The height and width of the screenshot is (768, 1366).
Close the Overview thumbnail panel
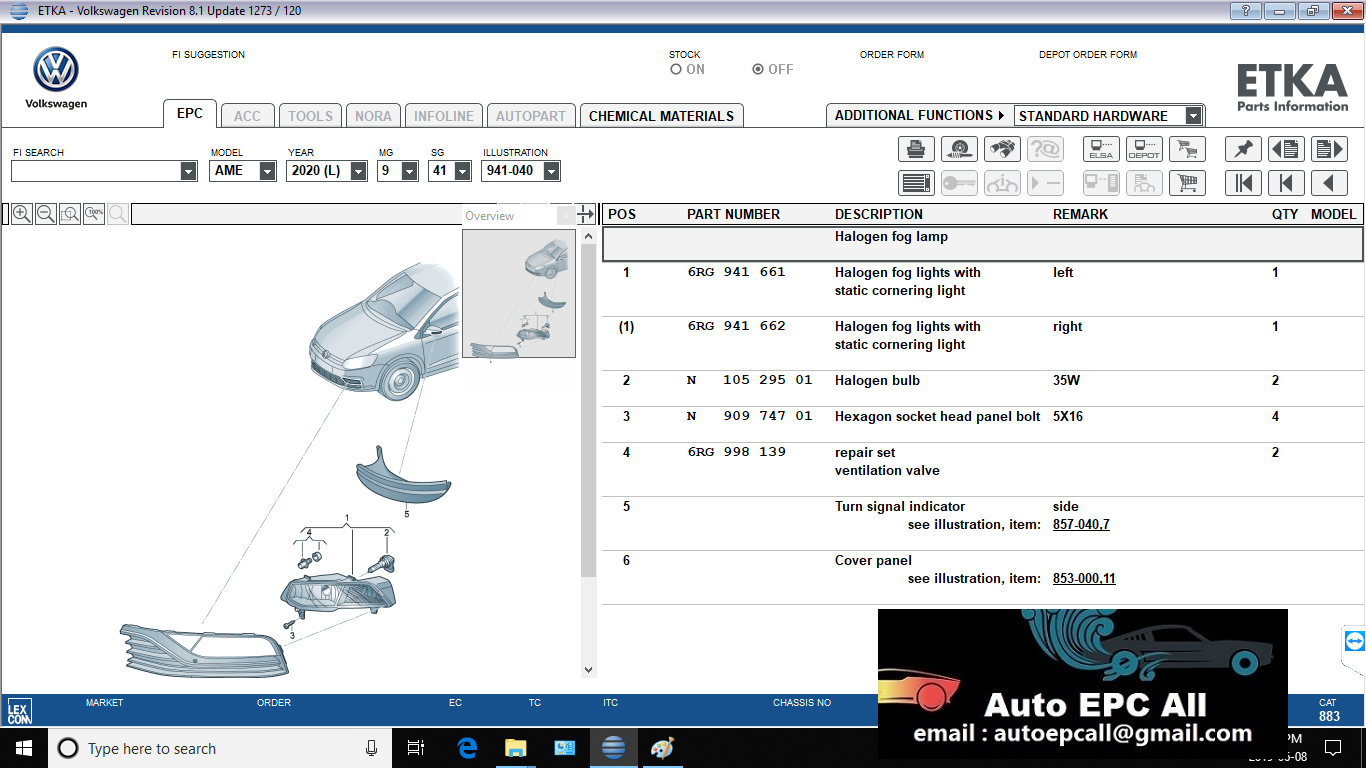pyautogui.click(x=565, y=216)
